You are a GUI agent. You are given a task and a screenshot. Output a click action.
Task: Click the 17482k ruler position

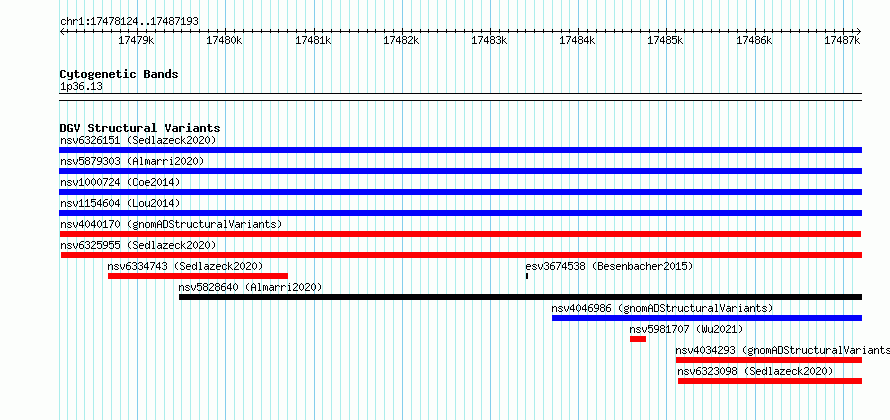(x=401, y=40)
